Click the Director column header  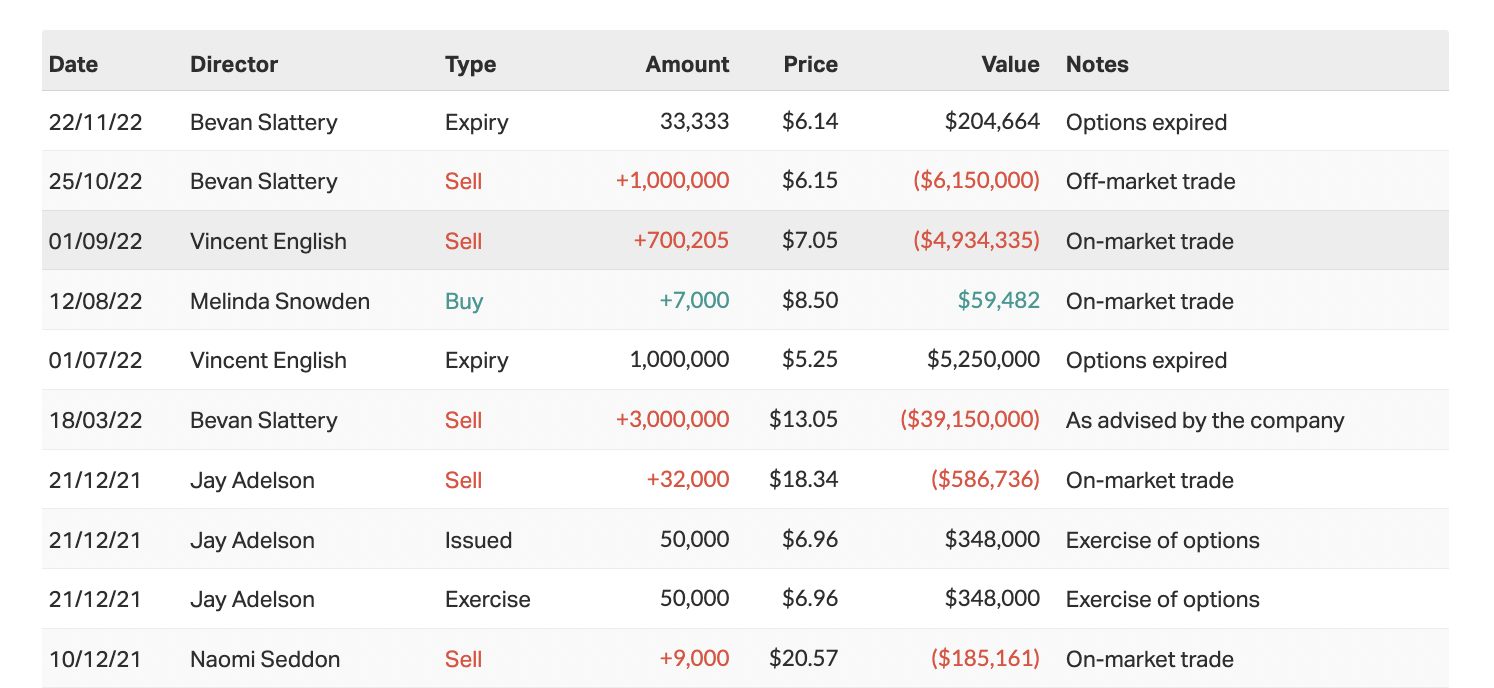coord(234,64)
